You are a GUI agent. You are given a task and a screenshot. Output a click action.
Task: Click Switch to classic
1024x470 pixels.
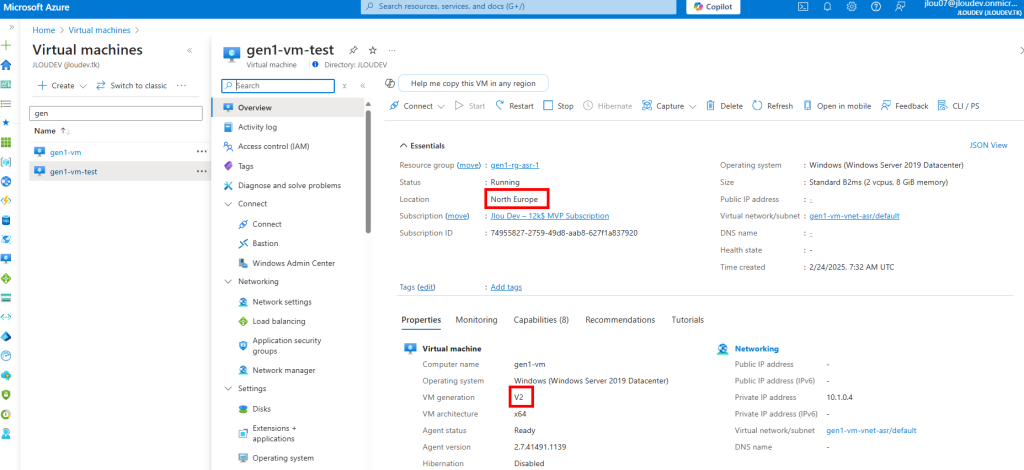coord(131,86)
